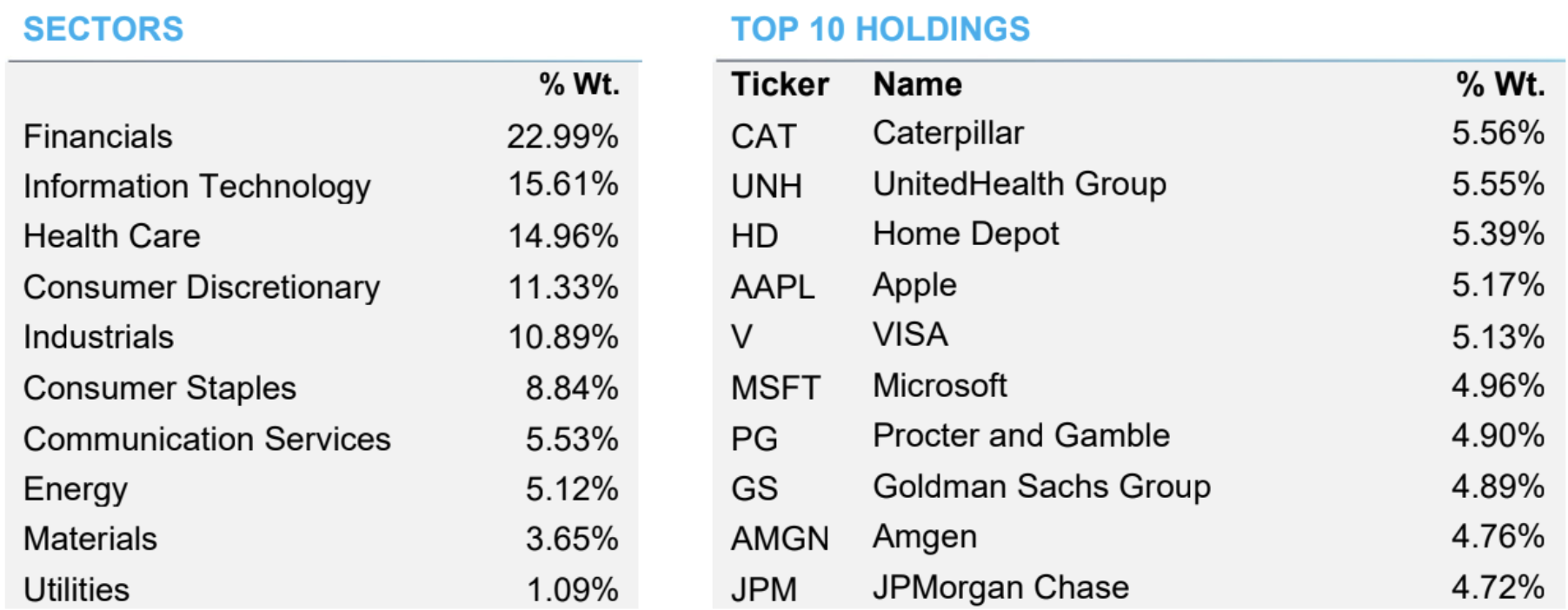This screenshot has height=610, width=1568.
Task: Click the Consumer Staples row
Action: [x=160, y=388]
